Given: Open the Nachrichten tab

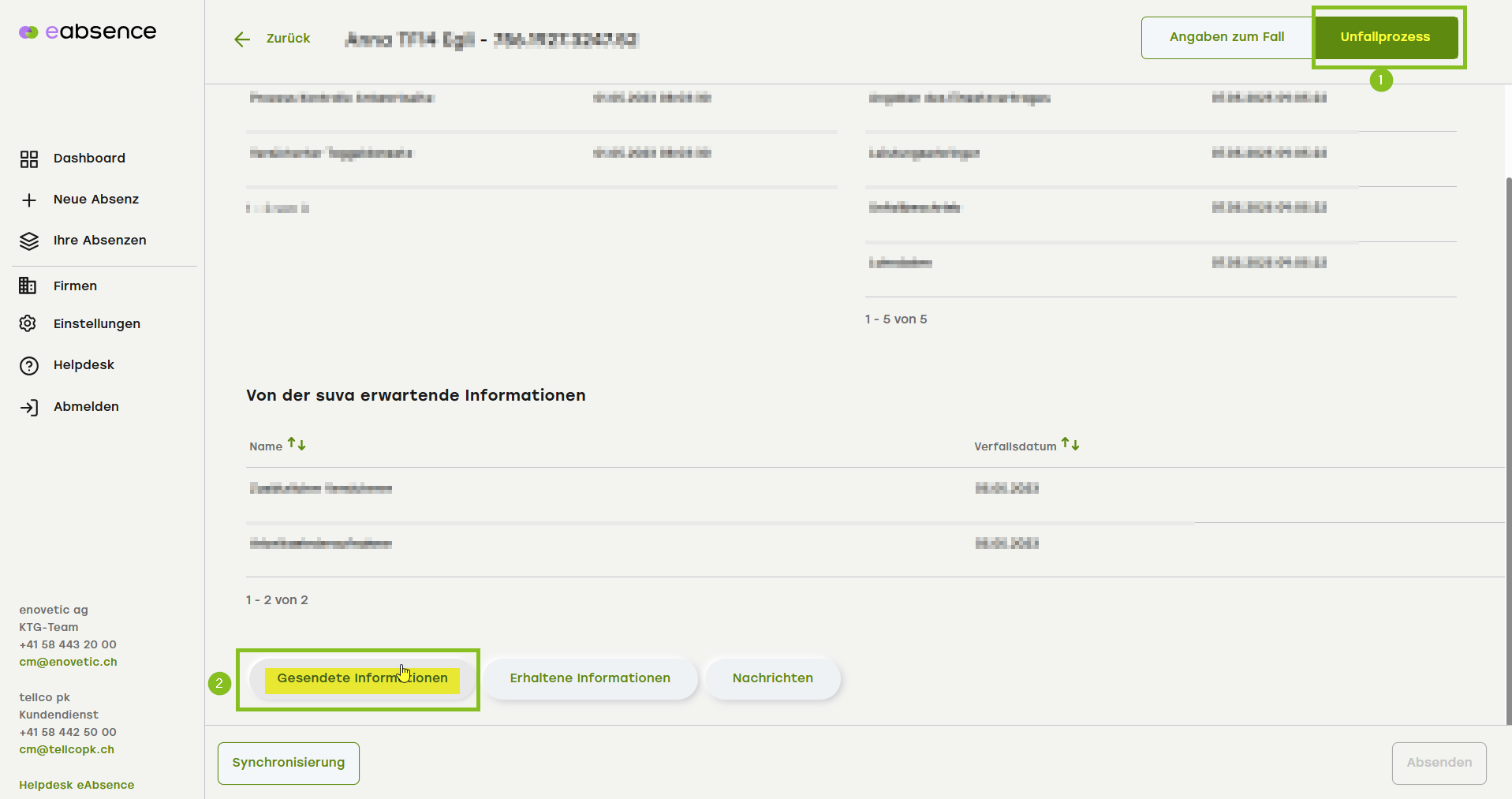Looking at the screenshot, I should 772,678.
